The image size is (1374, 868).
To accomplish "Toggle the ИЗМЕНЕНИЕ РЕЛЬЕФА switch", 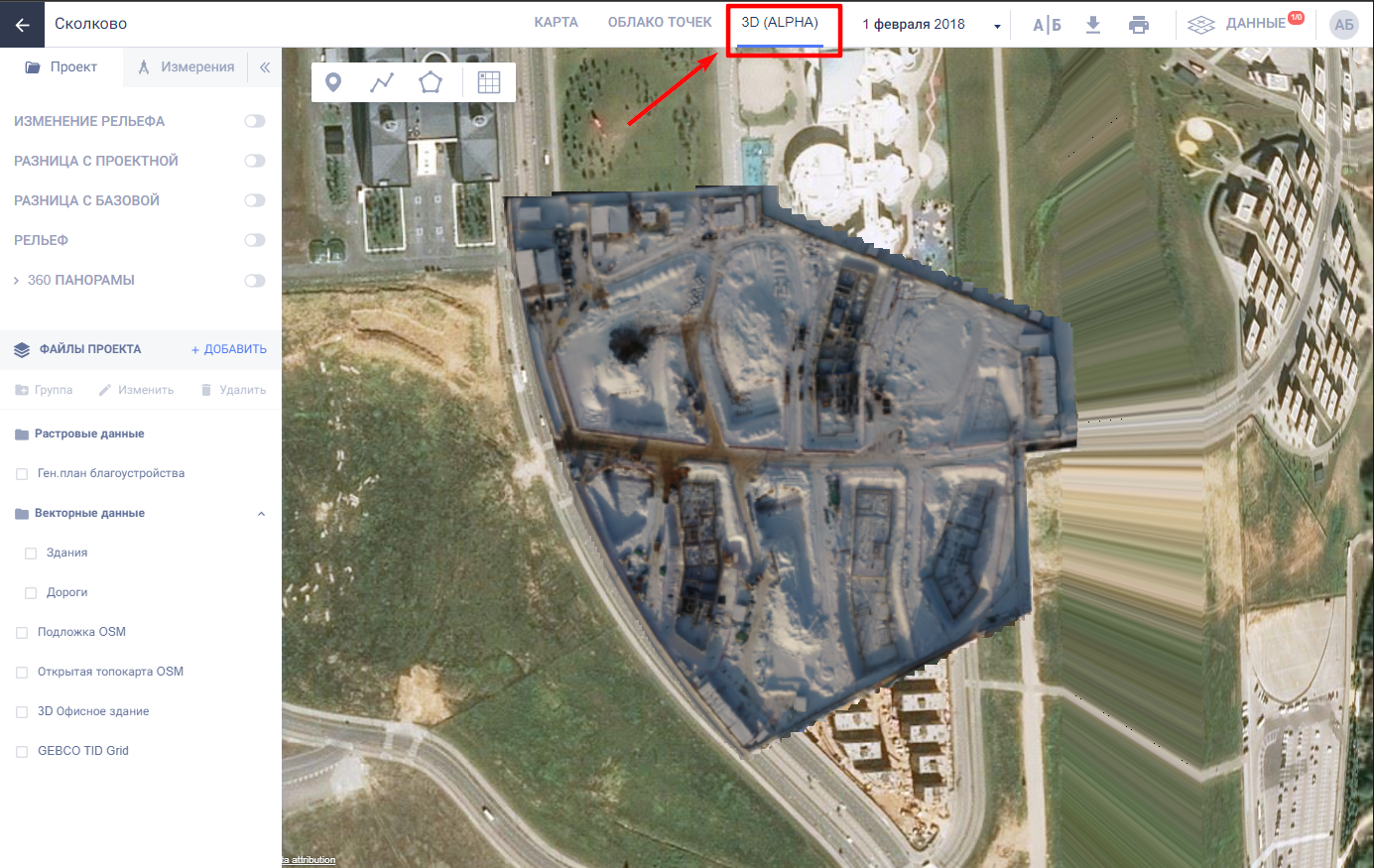I will [255, 121].
